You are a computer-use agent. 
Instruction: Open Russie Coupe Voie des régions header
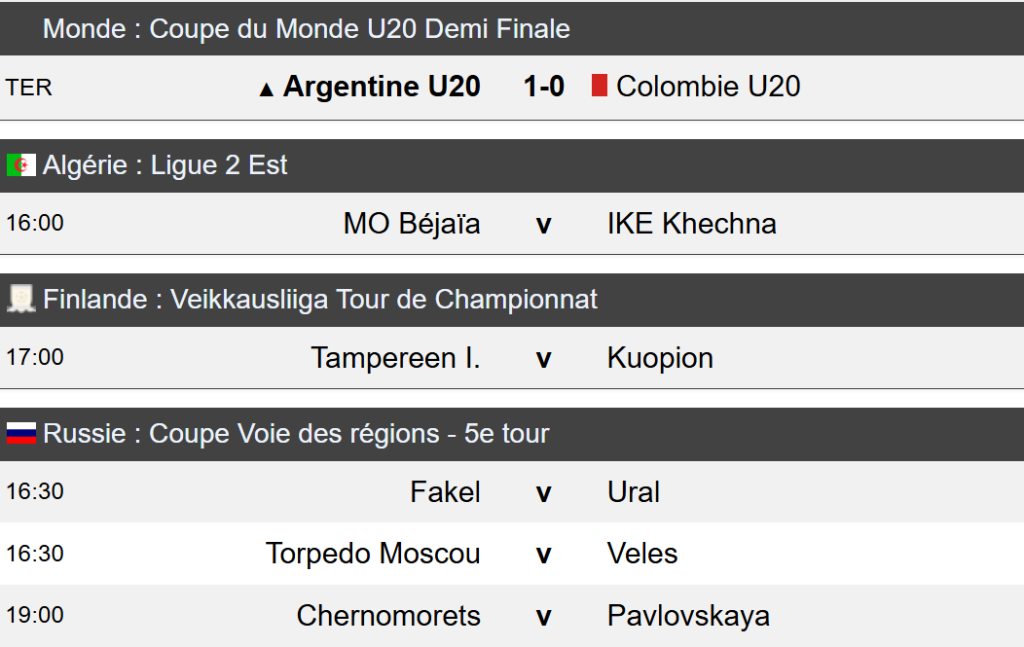[x=296, y=433]
